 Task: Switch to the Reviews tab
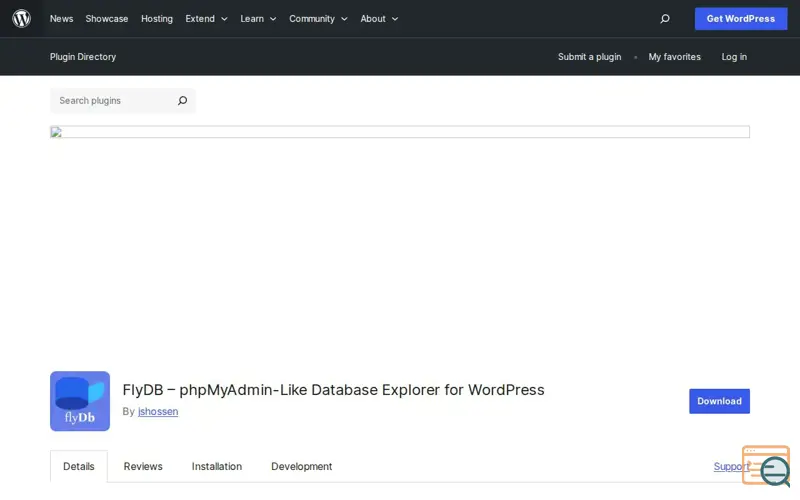pos(143,466)
